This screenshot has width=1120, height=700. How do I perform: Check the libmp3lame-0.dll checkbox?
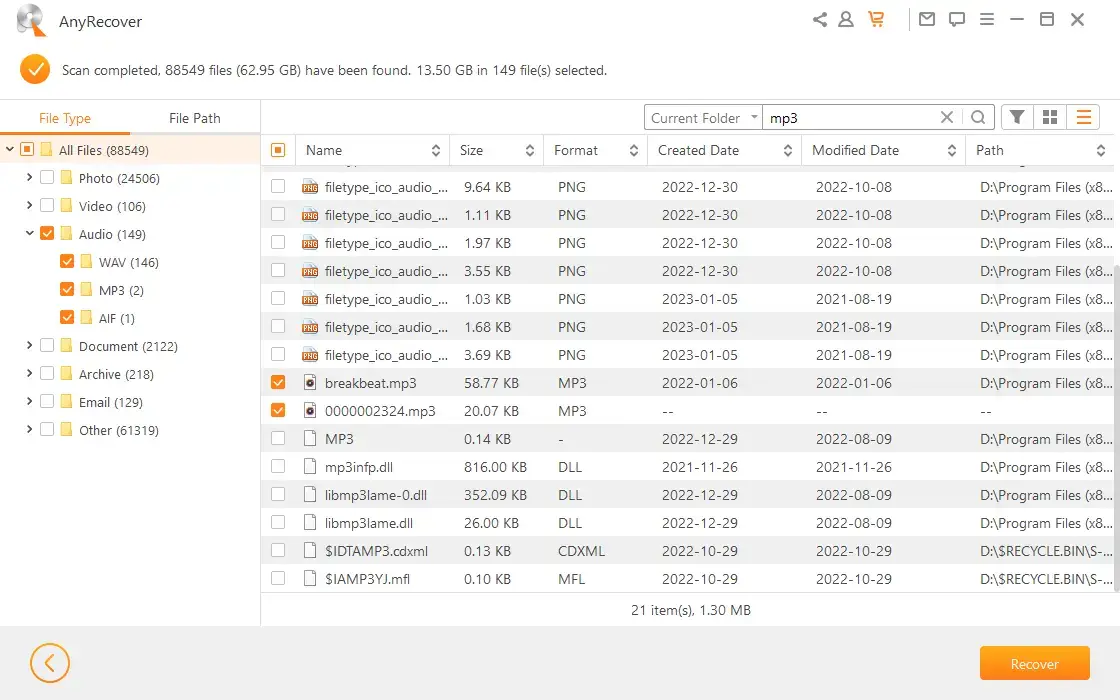pyautogui.click(x=278, y=494)
